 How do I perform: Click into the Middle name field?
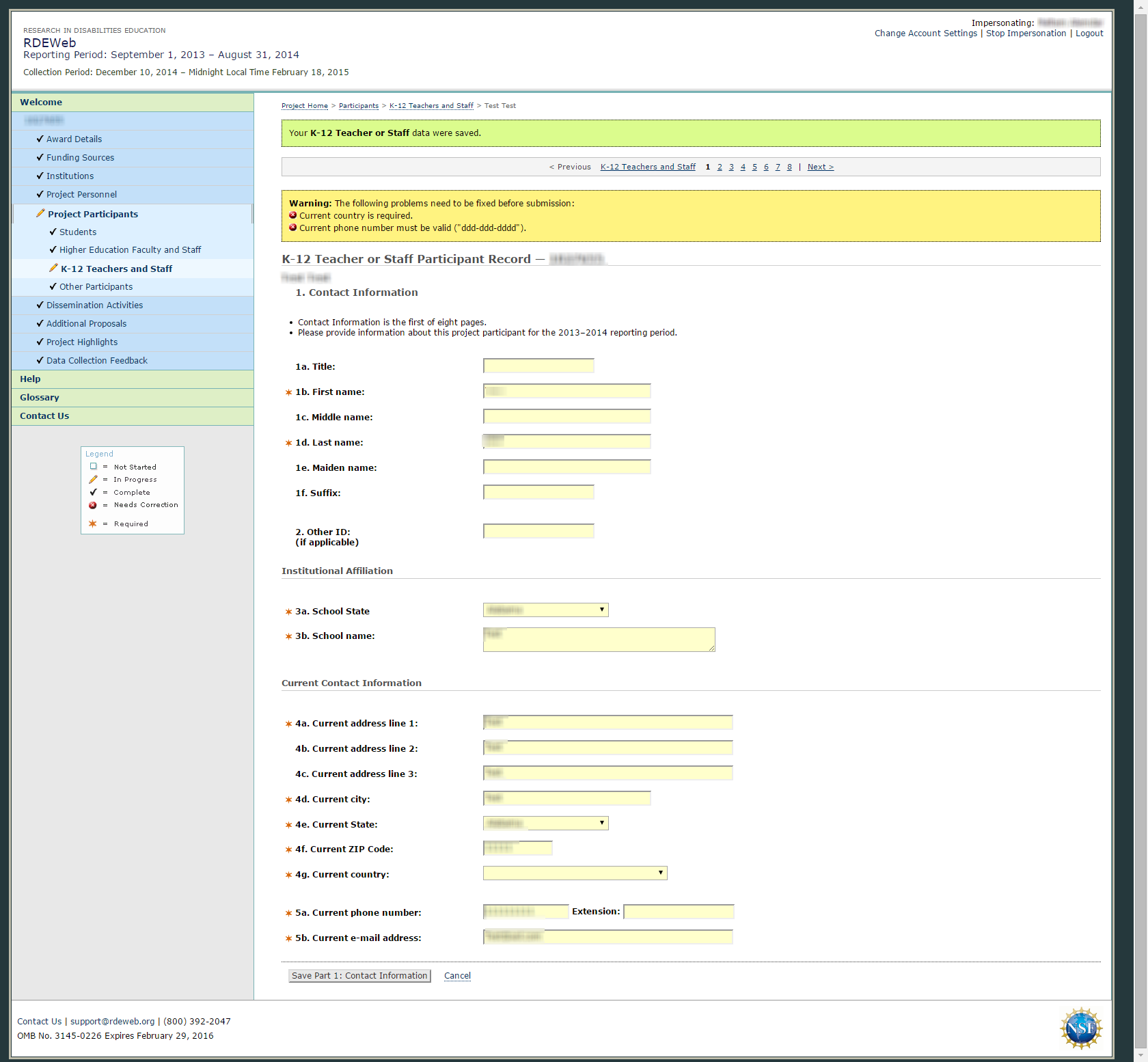pyautogui.click(x=566, y=417)
